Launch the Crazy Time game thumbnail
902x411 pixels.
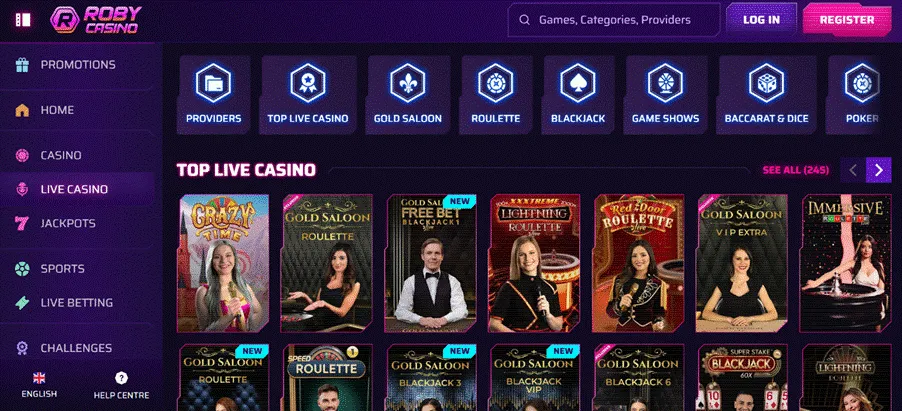point(223,263)
